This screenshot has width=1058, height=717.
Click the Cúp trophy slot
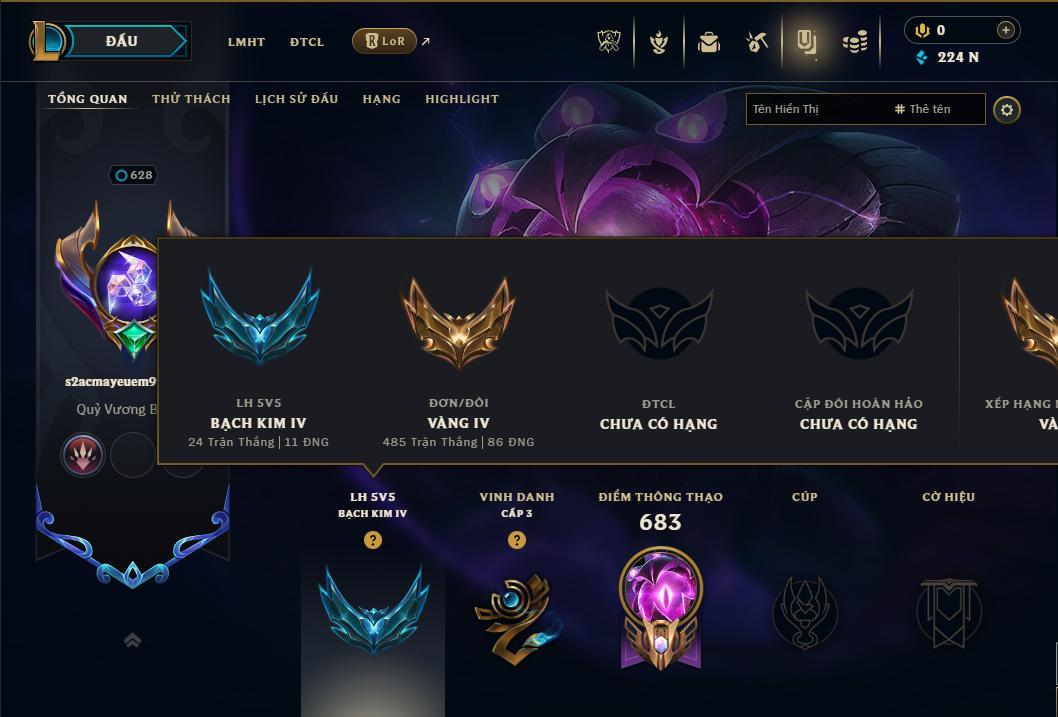804,612
